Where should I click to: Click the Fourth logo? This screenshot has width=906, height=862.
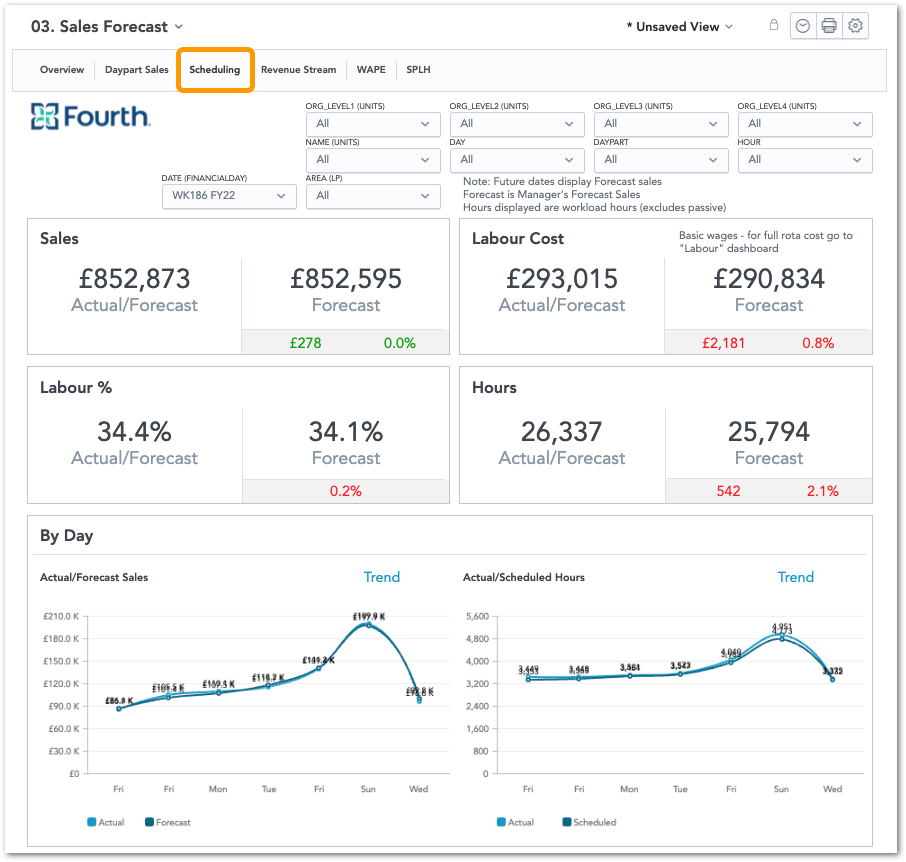91,117
